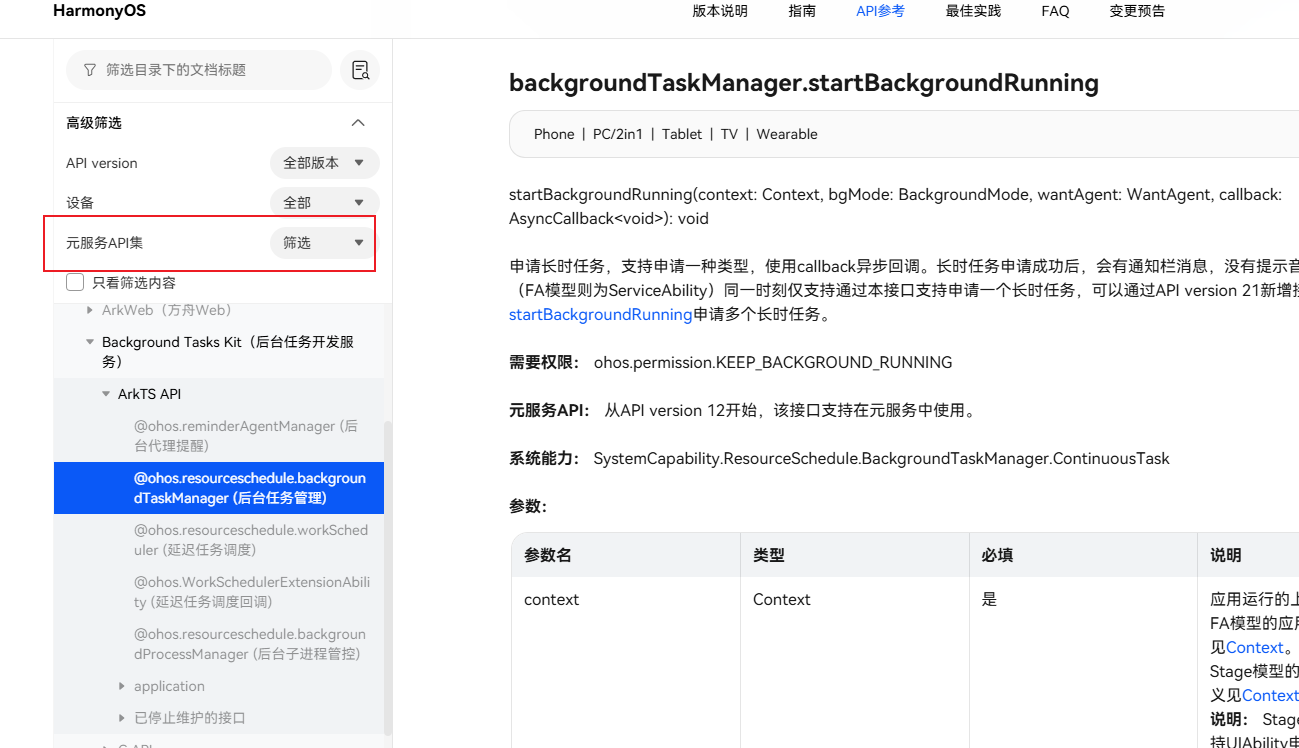Click the SystemCapability.ResourceSchedule.BackgroundTaskManager.ContinuousTask text
Screen dimensions: 1299x748
click(x=881, y=458)
